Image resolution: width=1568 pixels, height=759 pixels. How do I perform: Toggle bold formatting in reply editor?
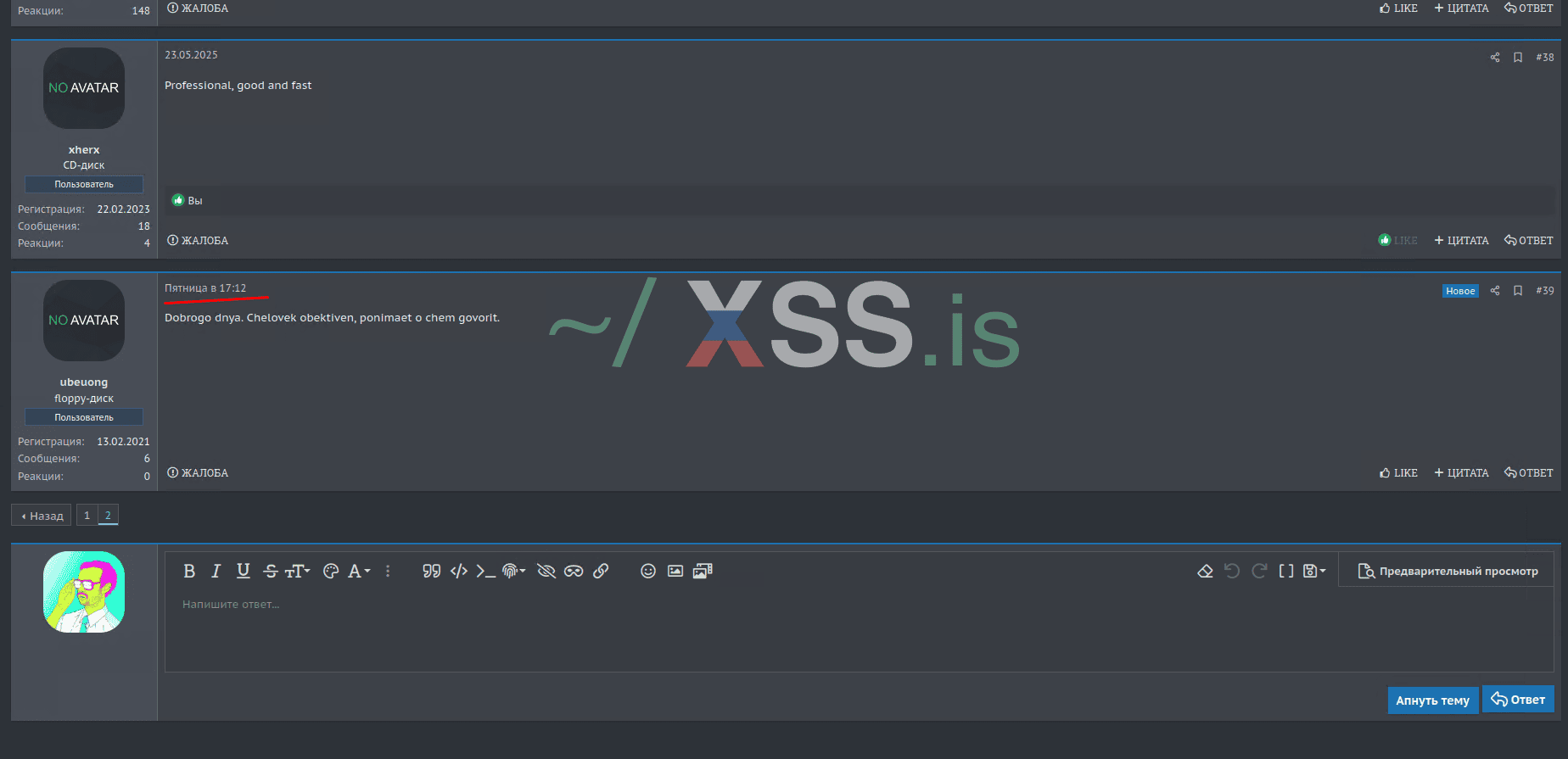tap(189, 572)
